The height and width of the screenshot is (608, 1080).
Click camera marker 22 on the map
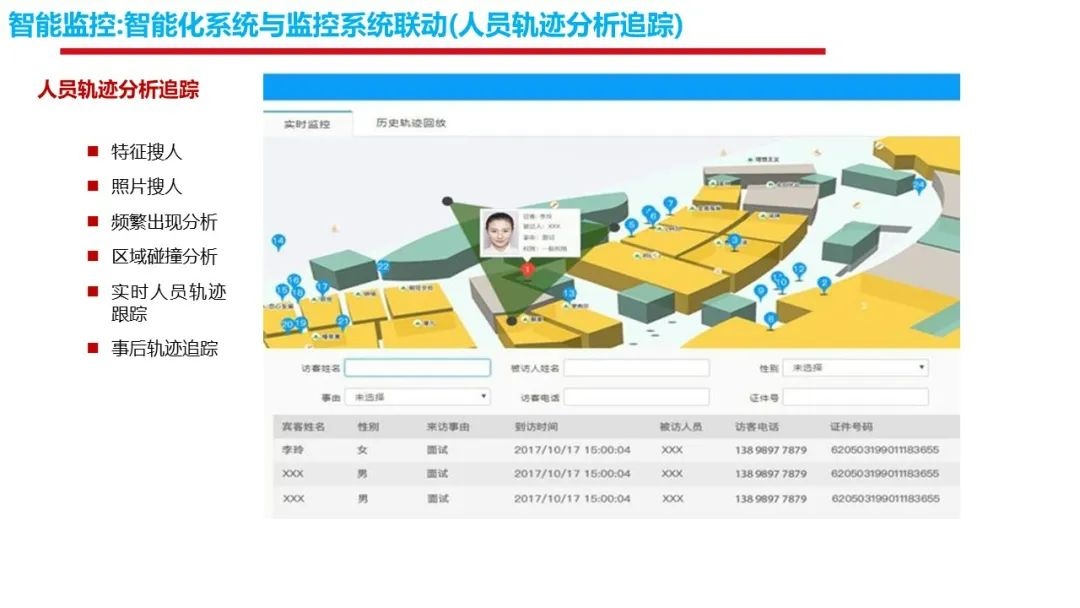383,266
